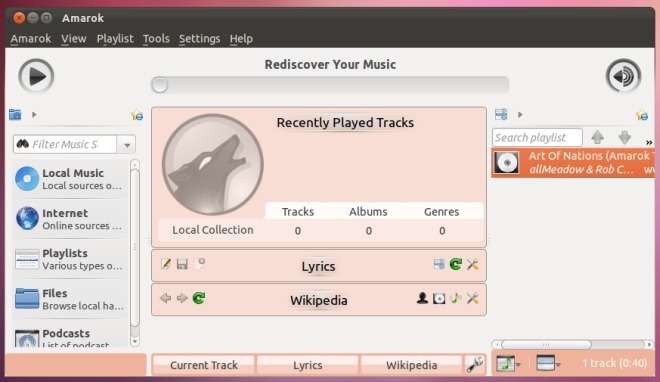Click media sources scrollbar up arrow
Screen dimensions: 660x382
click(x=135, y=164)
